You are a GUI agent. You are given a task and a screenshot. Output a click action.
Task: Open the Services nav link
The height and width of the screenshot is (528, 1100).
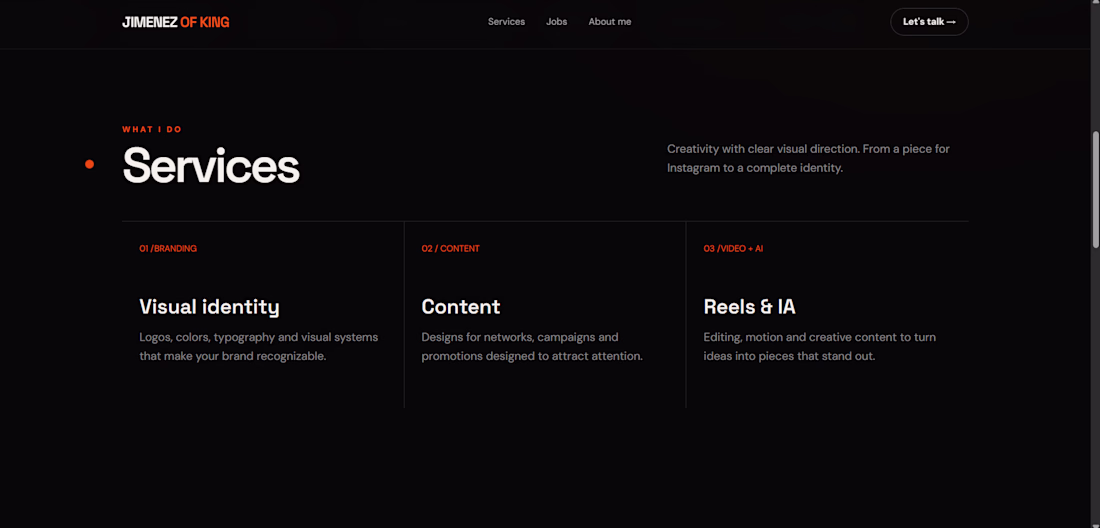(x=507, y=22)
